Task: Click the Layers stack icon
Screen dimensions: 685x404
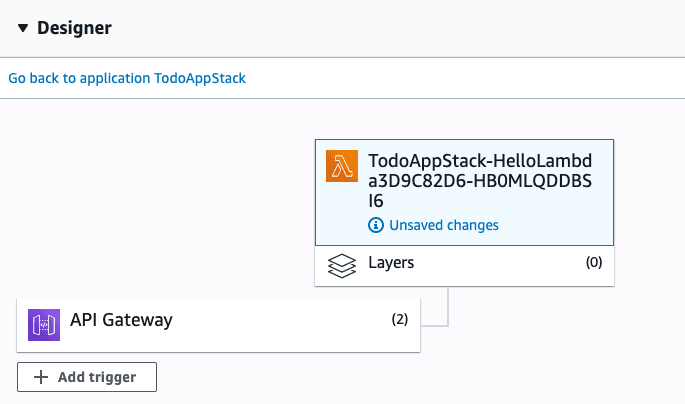Action: click(x=342, y=265)
